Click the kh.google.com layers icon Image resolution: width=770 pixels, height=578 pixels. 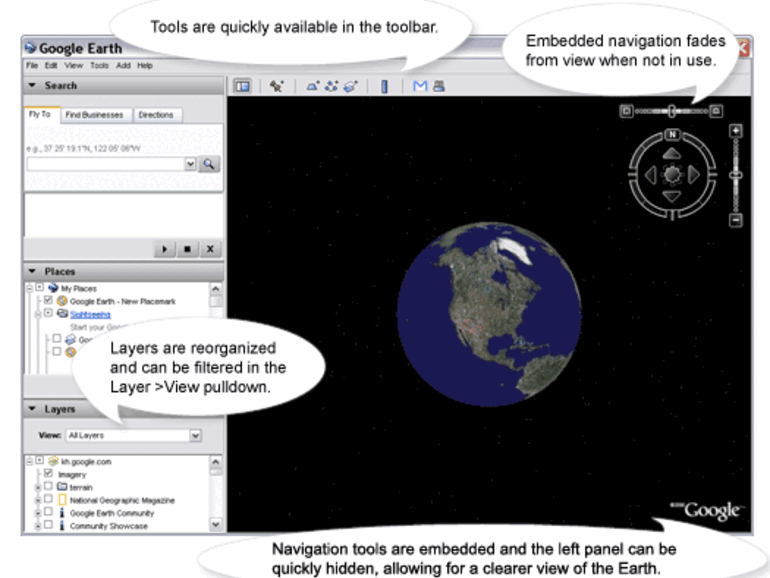tap(53, 461)
